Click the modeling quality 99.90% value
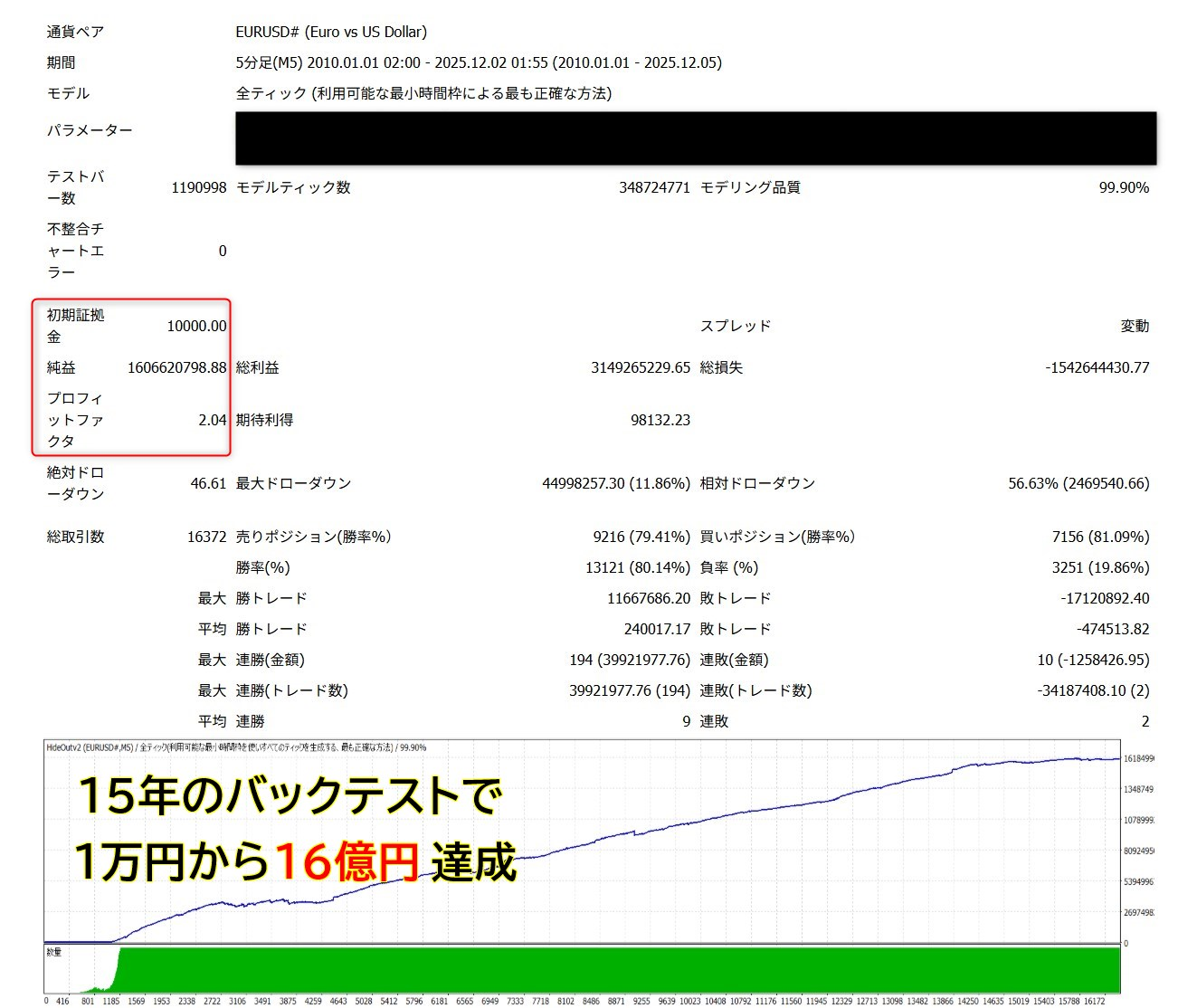 (1123, 187)
